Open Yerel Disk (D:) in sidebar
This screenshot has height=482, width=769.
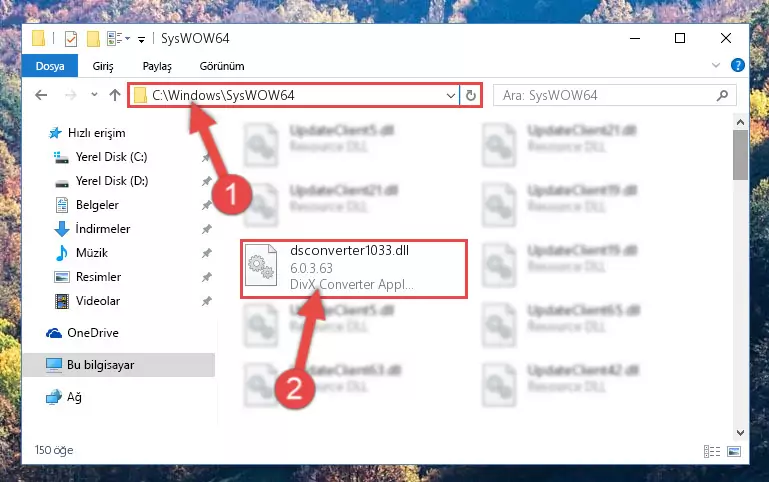pos(112,181)
